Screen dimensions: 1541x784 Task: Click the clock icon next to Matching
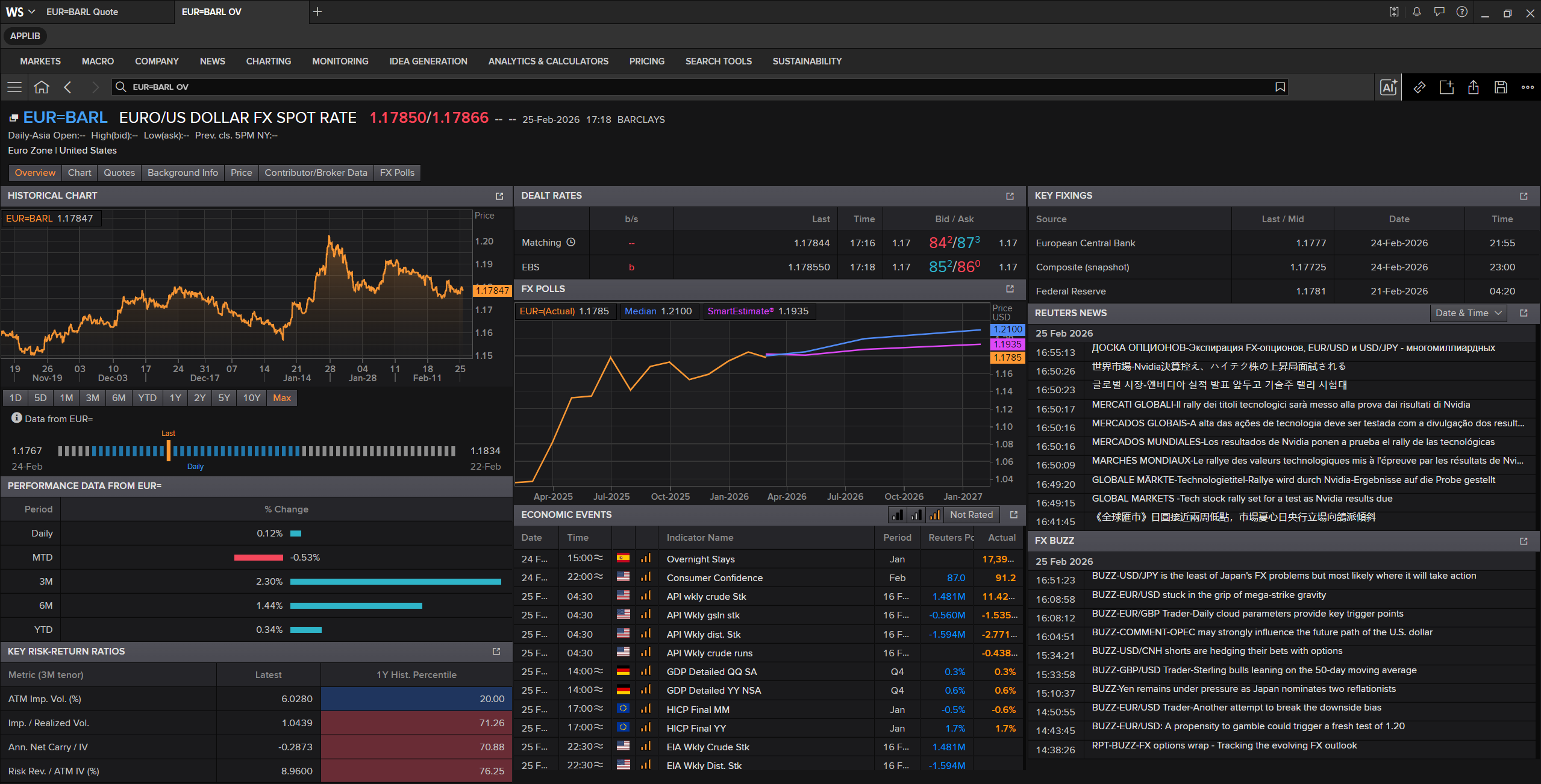tap(571, 242)
